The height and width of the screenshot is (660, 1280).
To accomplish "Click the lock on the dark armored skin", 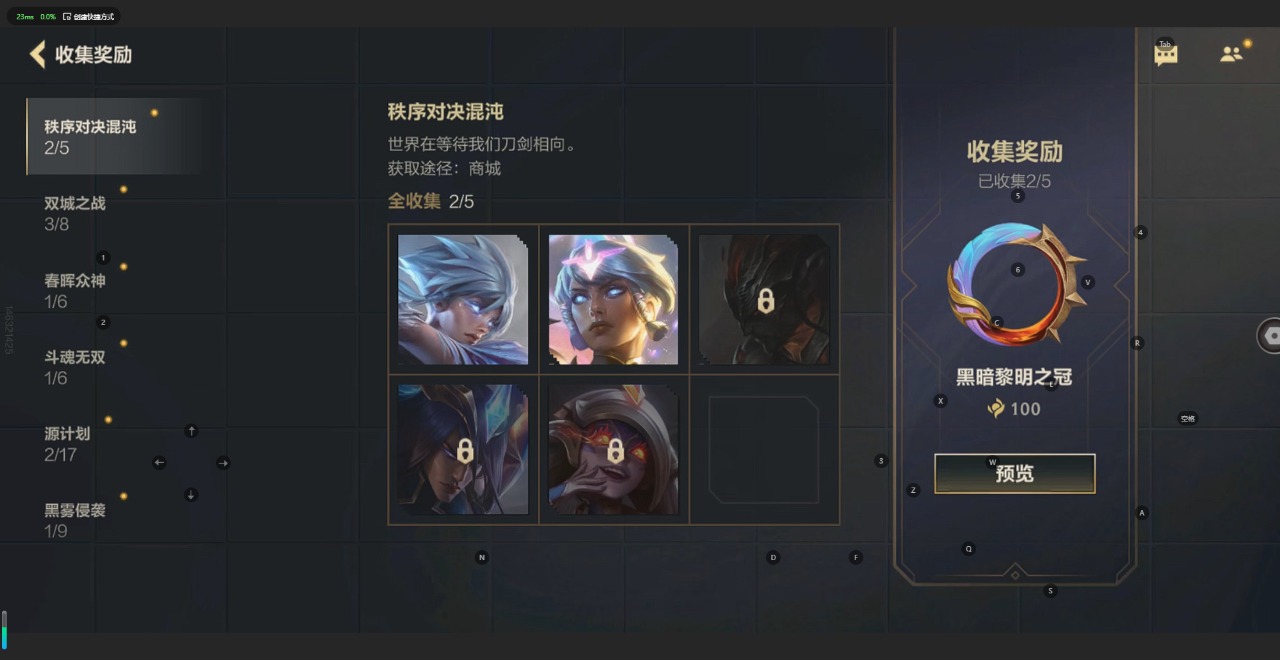I will [x=765, y=300].
